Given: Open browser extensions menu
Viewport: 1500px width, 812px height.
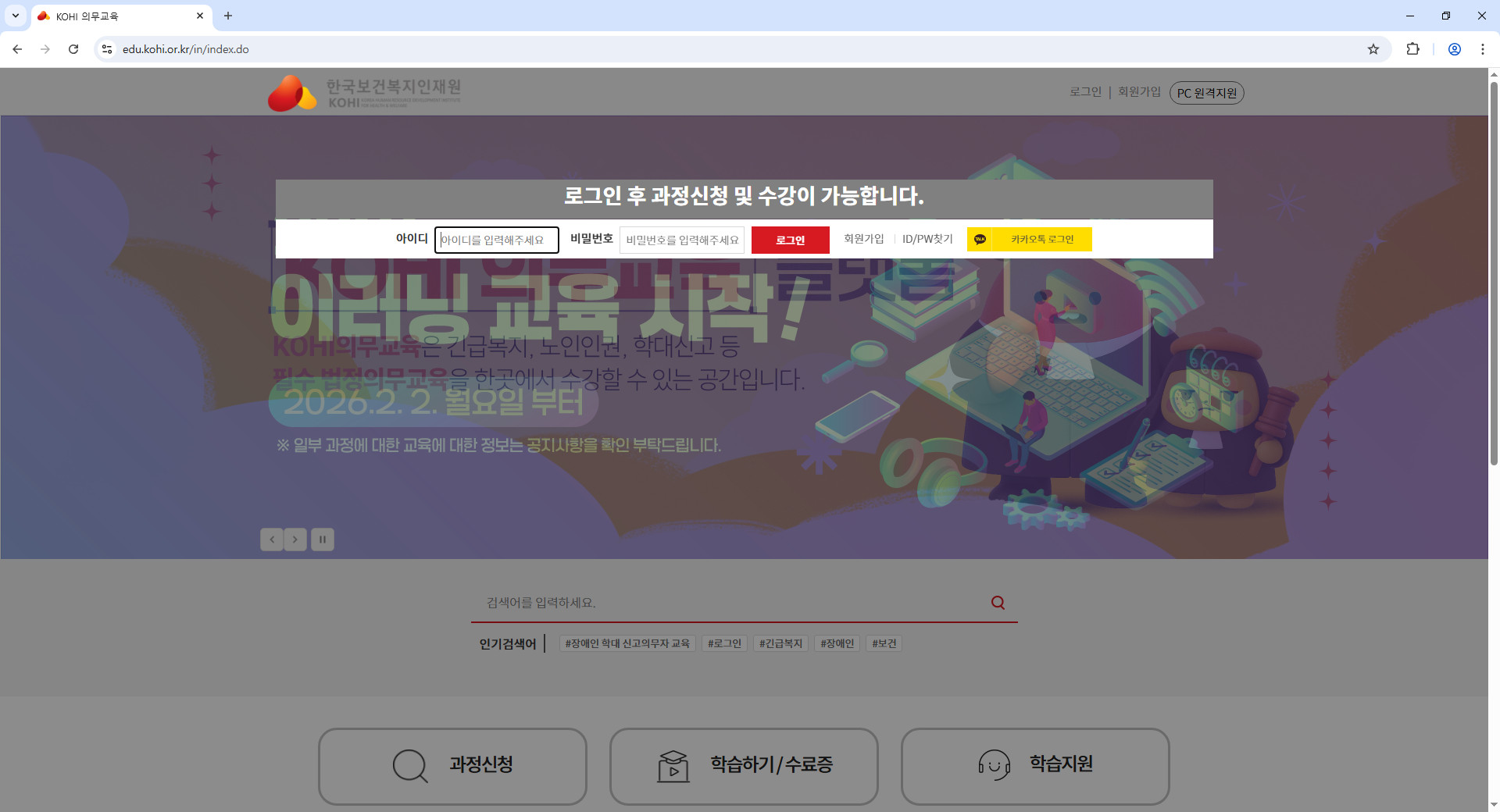Looking at the screenshot, I should click(x=1412, y=49).
